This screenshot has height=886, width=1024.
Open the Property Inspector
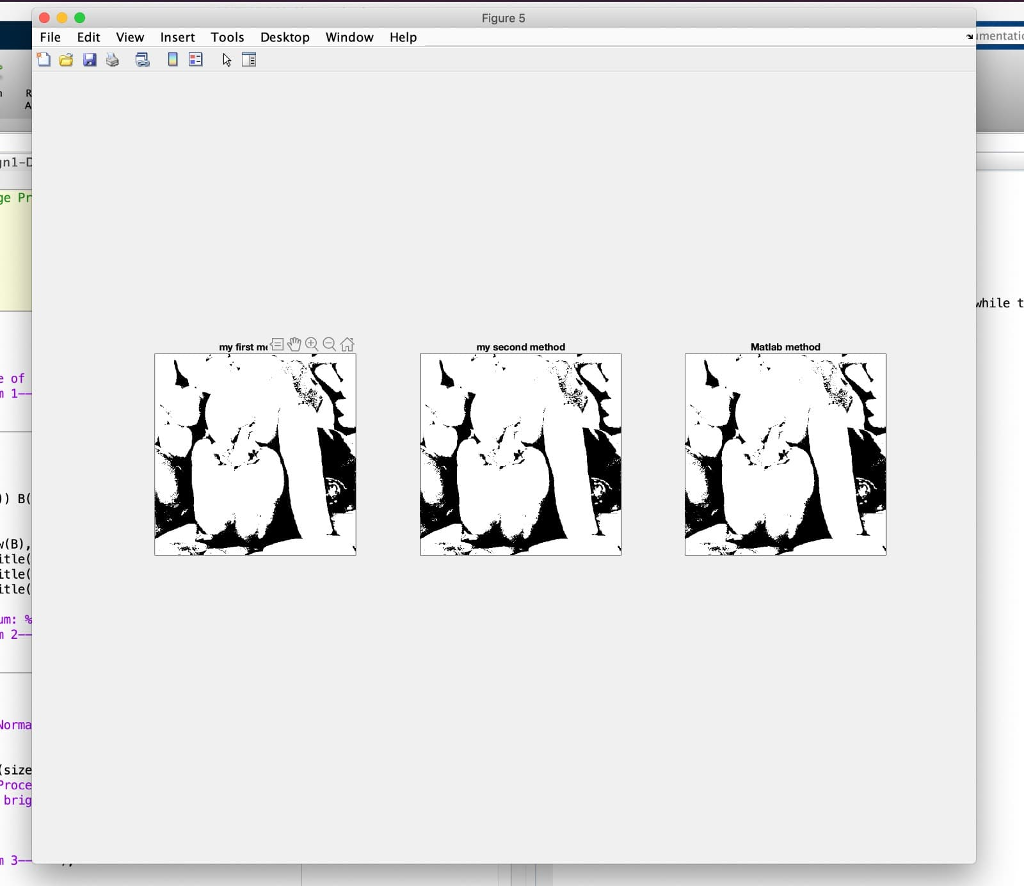(248, 59)
